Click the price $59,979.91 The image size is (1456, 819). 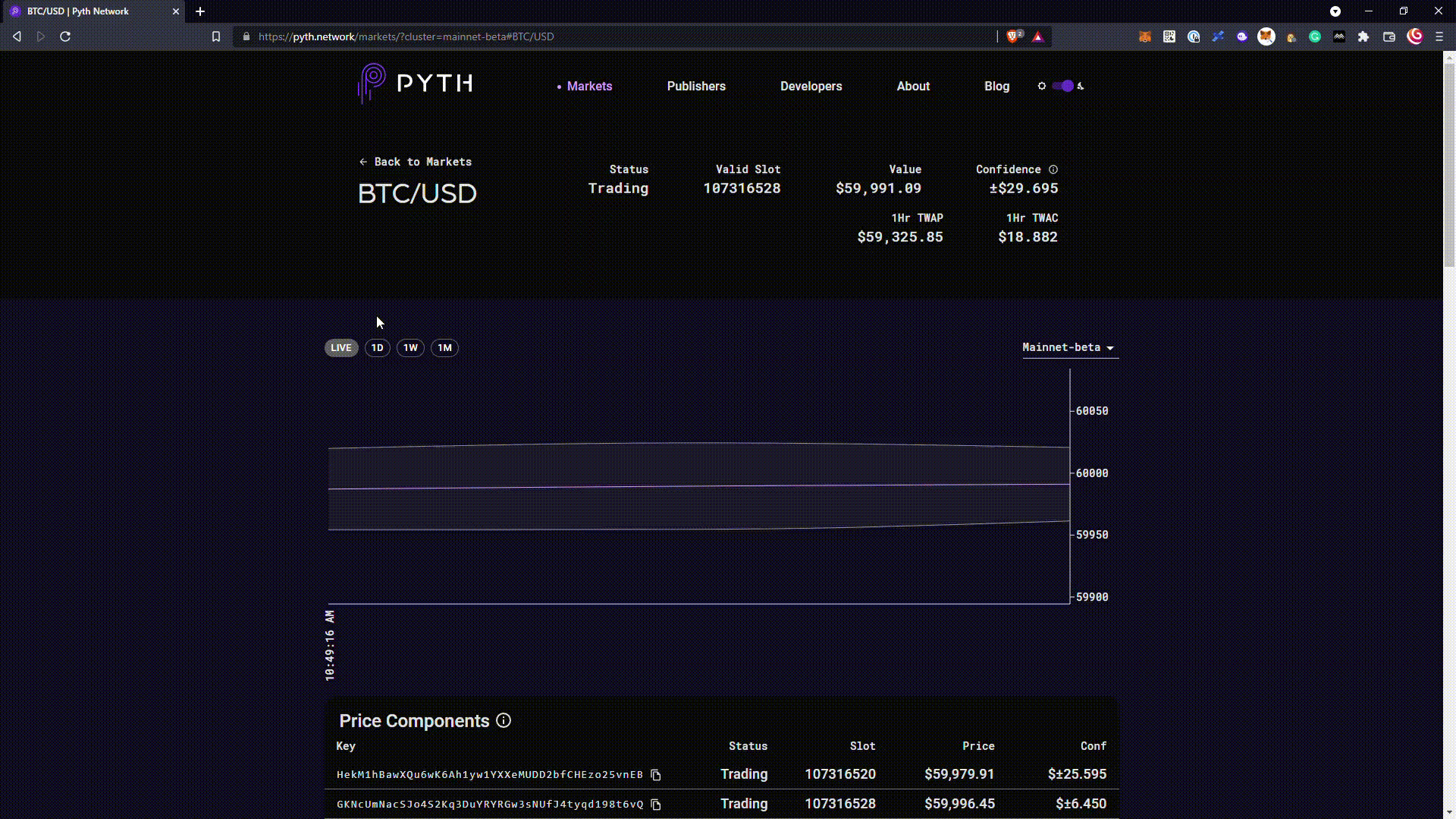[959, 774]
